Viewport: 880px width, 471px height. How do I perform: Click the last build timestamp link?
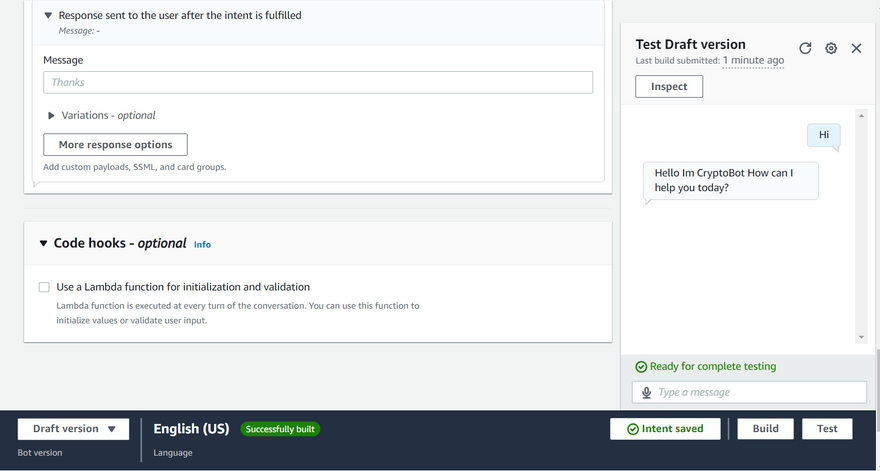(x=753, y=61)
